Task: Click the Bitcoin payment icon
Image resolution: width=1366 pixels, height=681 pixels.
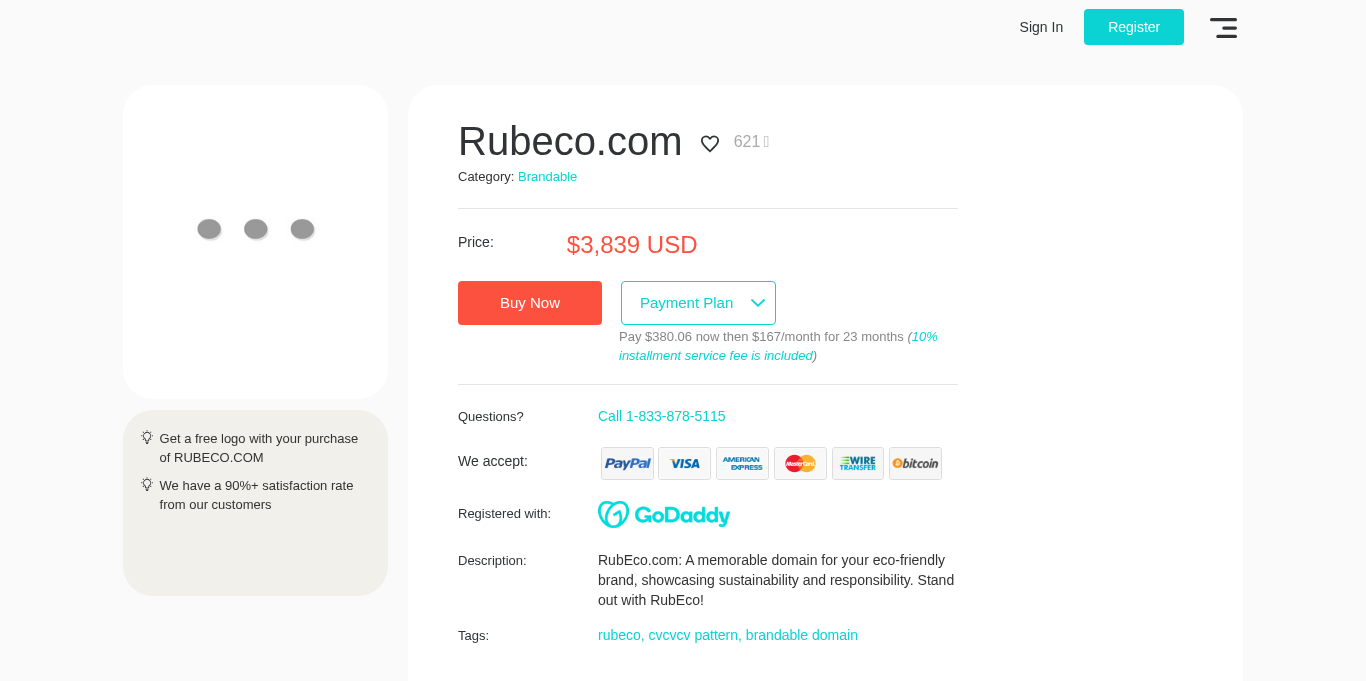Action: click(x=915, y=464)
